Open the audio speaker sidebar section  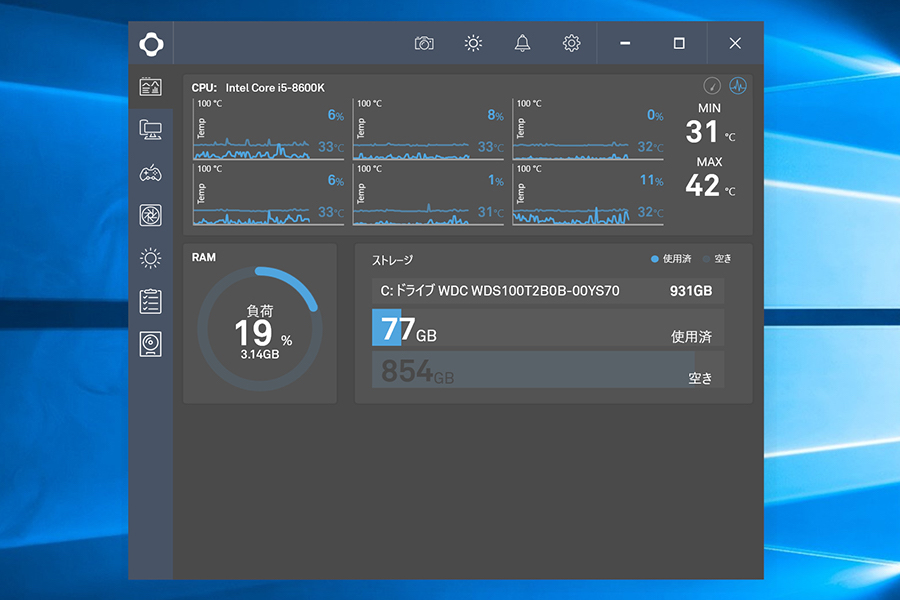(150, 344)
